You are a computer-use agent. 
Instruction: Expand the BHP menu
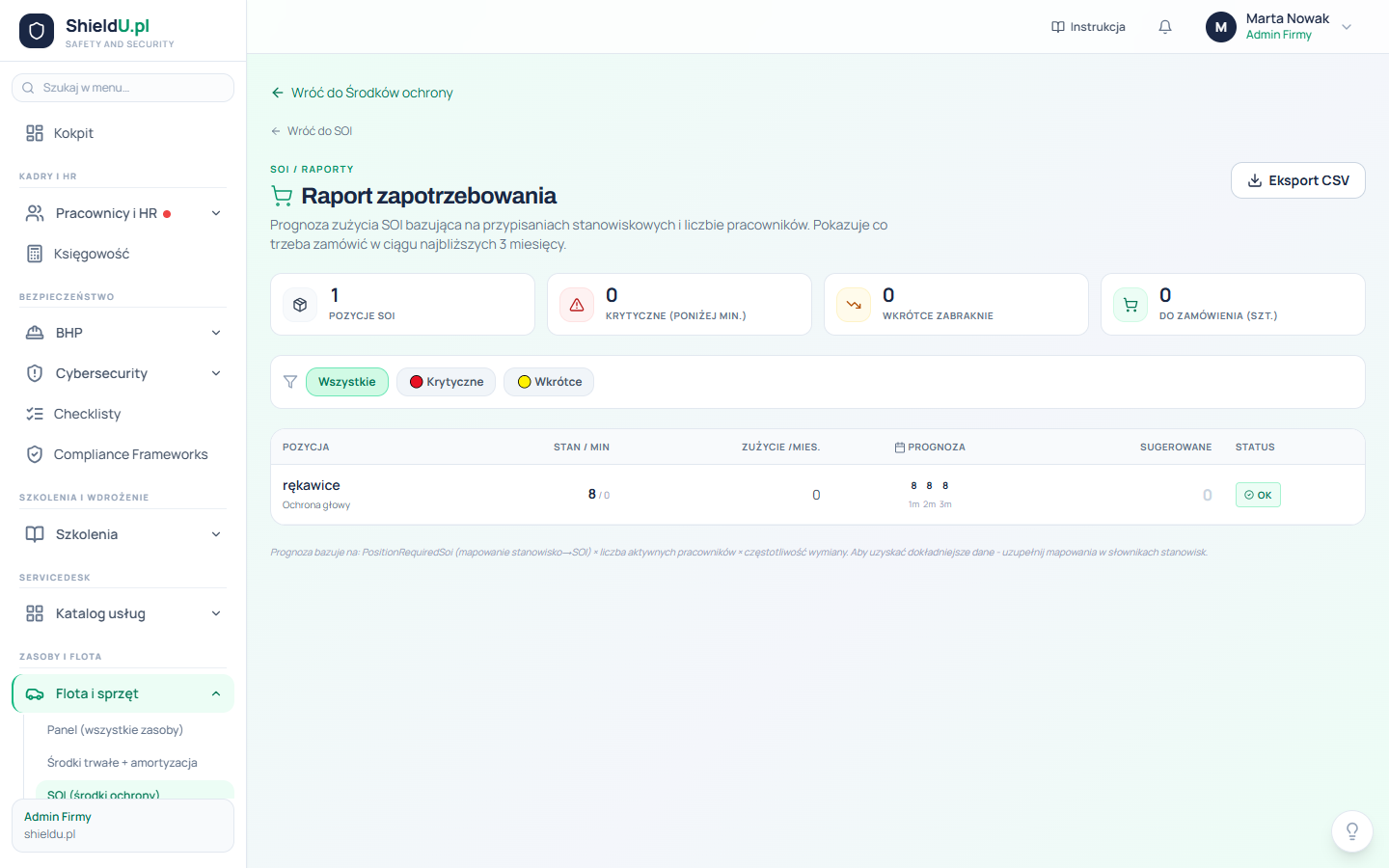coord(123,333)
